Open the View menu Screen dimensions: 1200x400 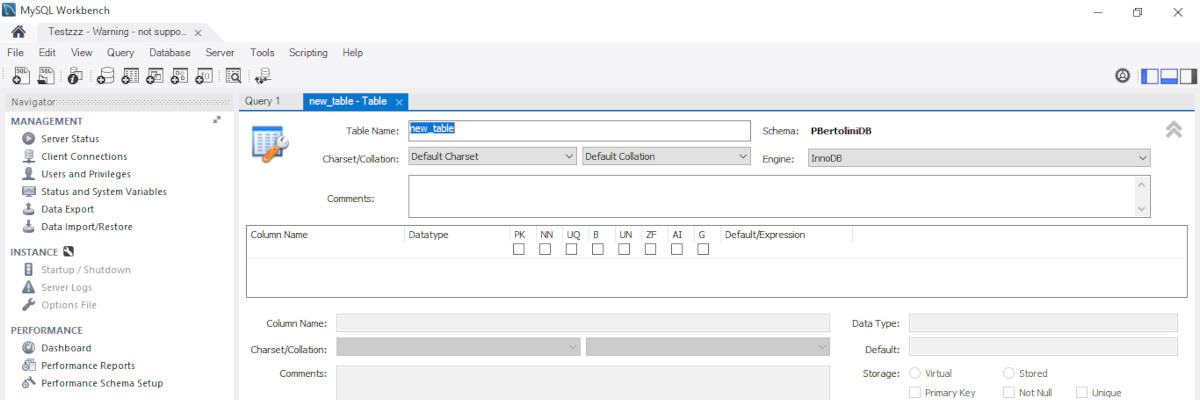(82, 52)
